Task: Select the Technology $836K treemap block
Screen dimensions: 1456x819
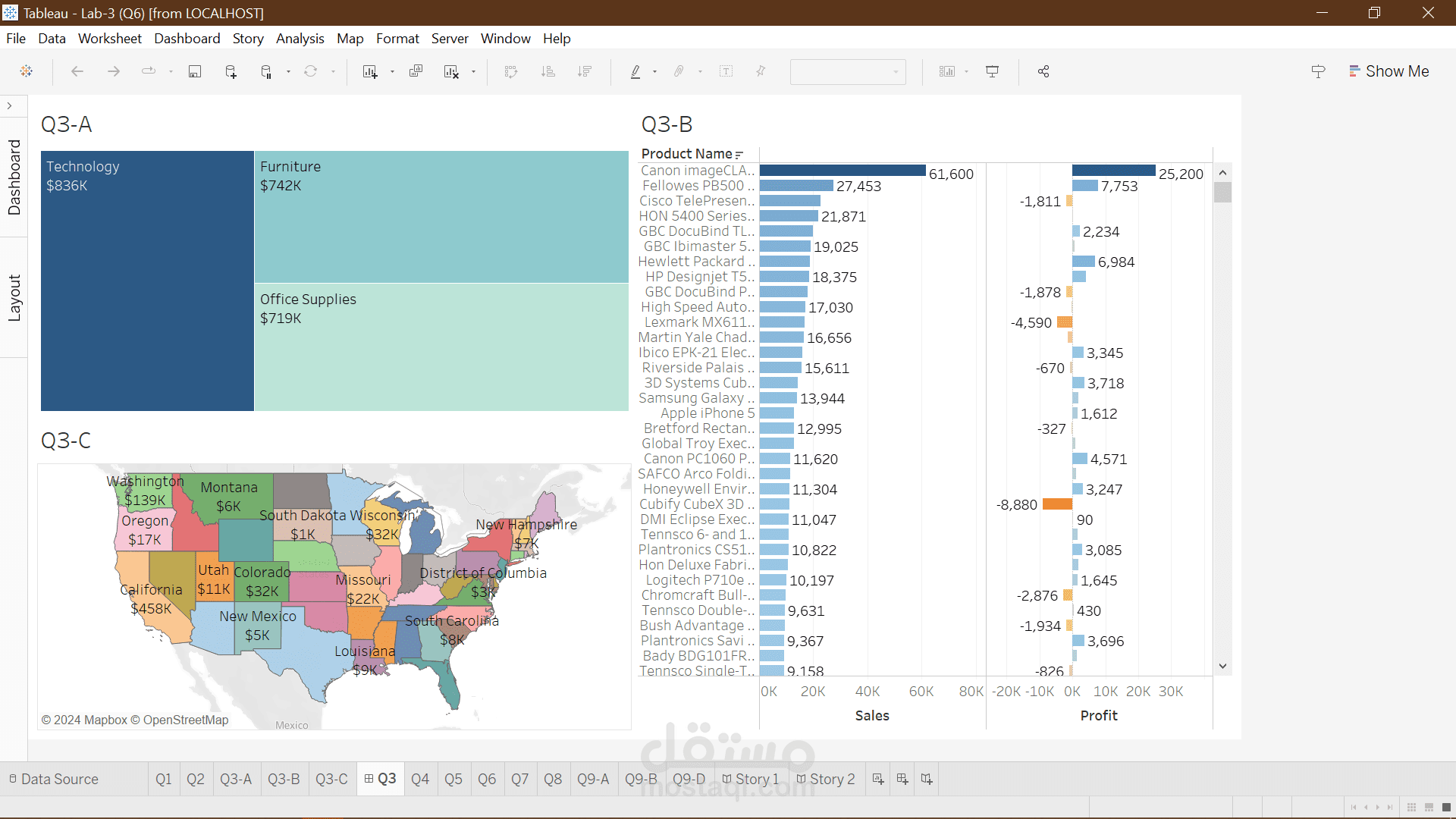Action: pos(147,281)
